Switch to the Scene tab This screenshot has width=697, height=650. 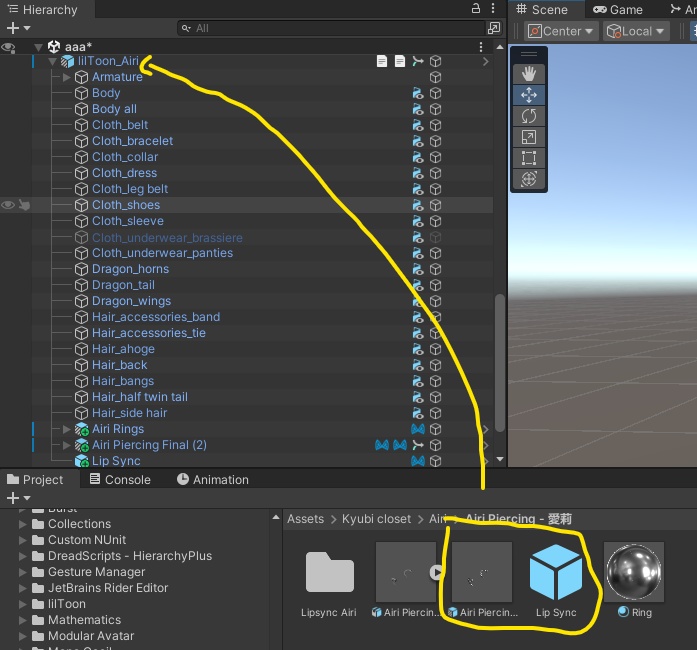click(x=542, y=9)
